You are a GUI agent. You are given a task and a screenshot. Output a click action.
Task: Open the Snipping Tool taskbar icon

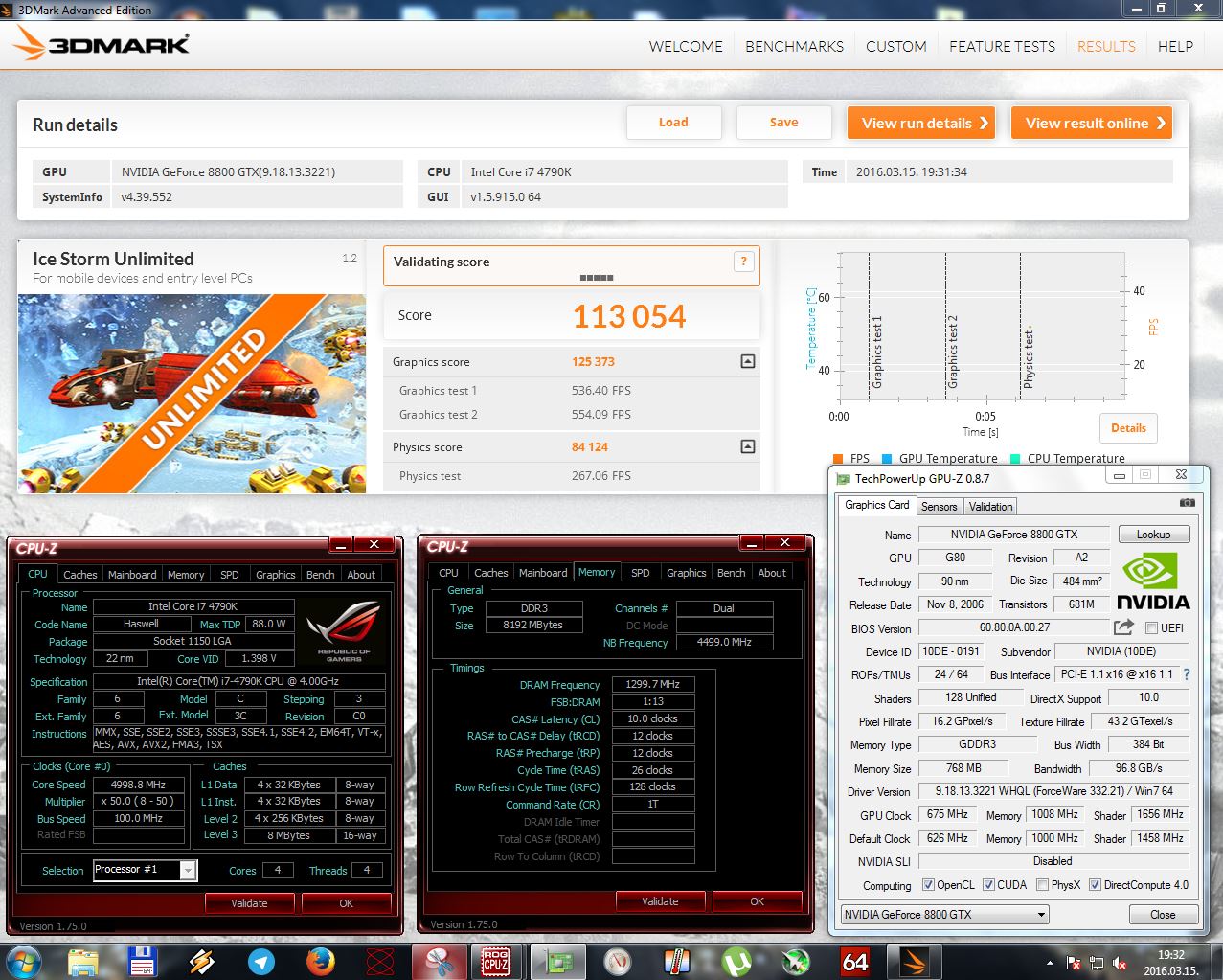coord(439,961)
